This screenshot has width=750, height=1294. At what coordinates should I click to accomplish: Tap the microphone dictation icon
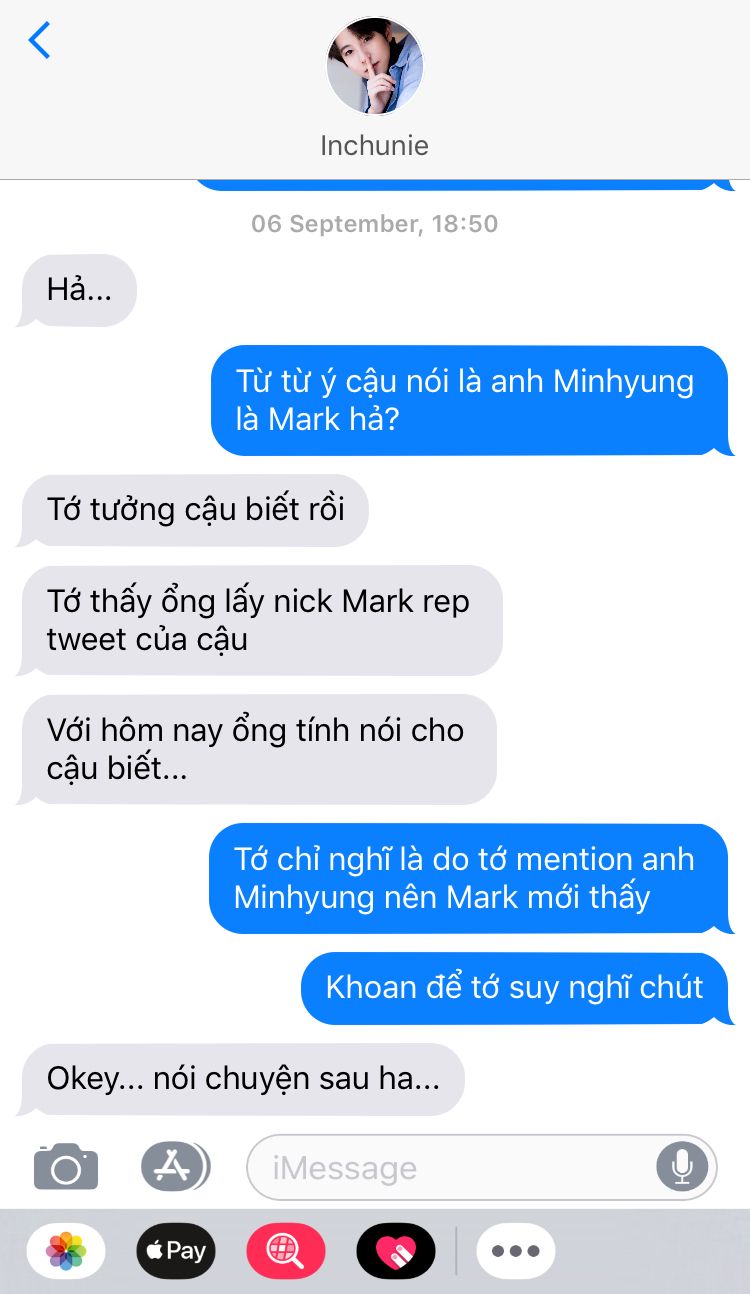(682, 1166)
